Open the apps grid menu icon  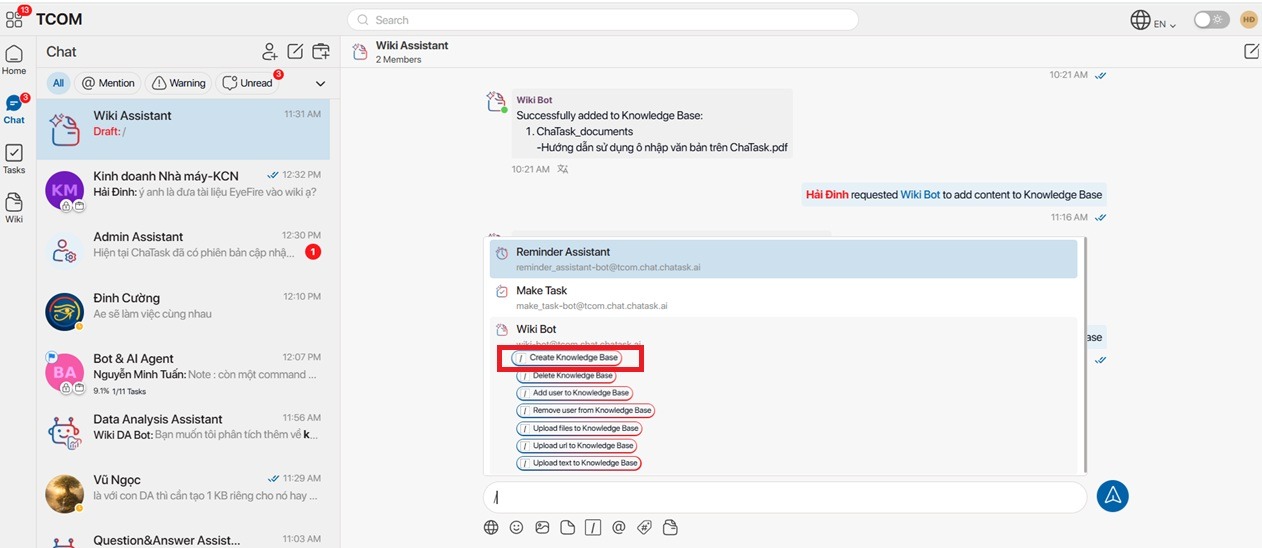[14, 19]
